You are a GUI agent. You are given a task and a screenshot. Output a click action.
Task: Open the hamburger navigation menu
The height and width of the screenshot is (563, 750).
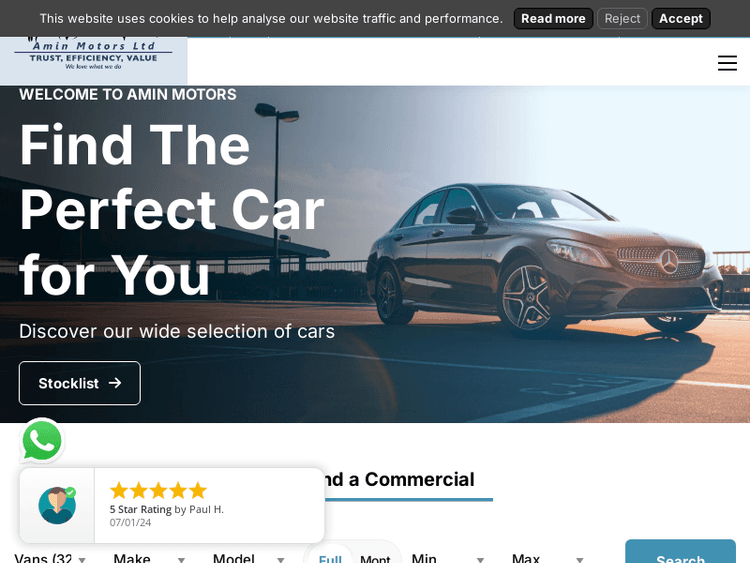727,63
